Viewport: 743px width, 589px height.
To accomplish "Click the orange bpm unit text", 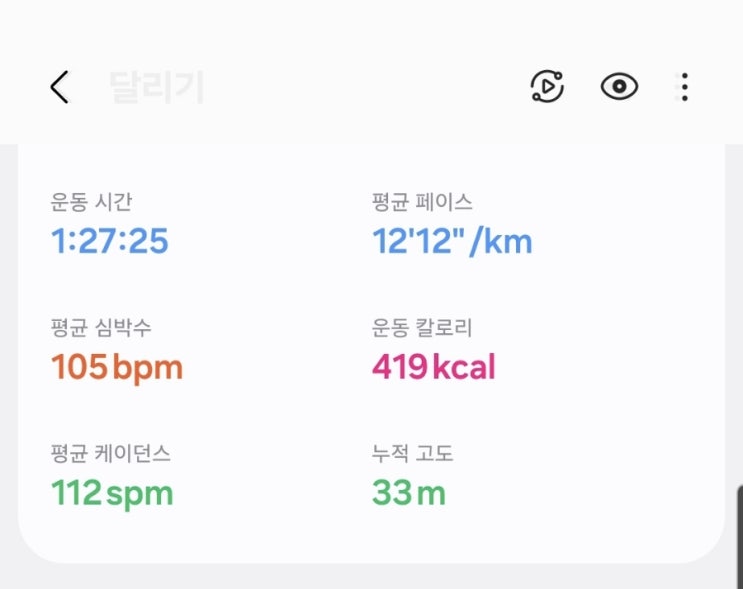I will [148, 368].
